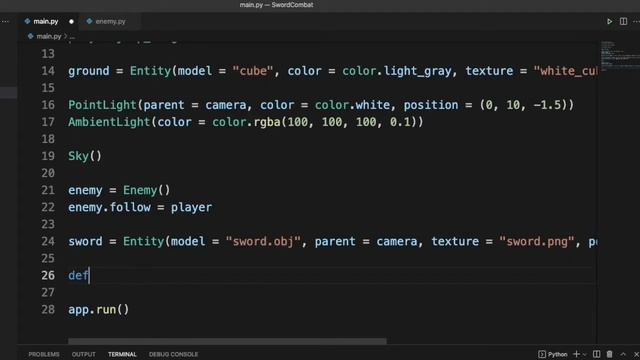Click the "cube" string on line 14
The image size is (640, 360).
pos(253,71)
